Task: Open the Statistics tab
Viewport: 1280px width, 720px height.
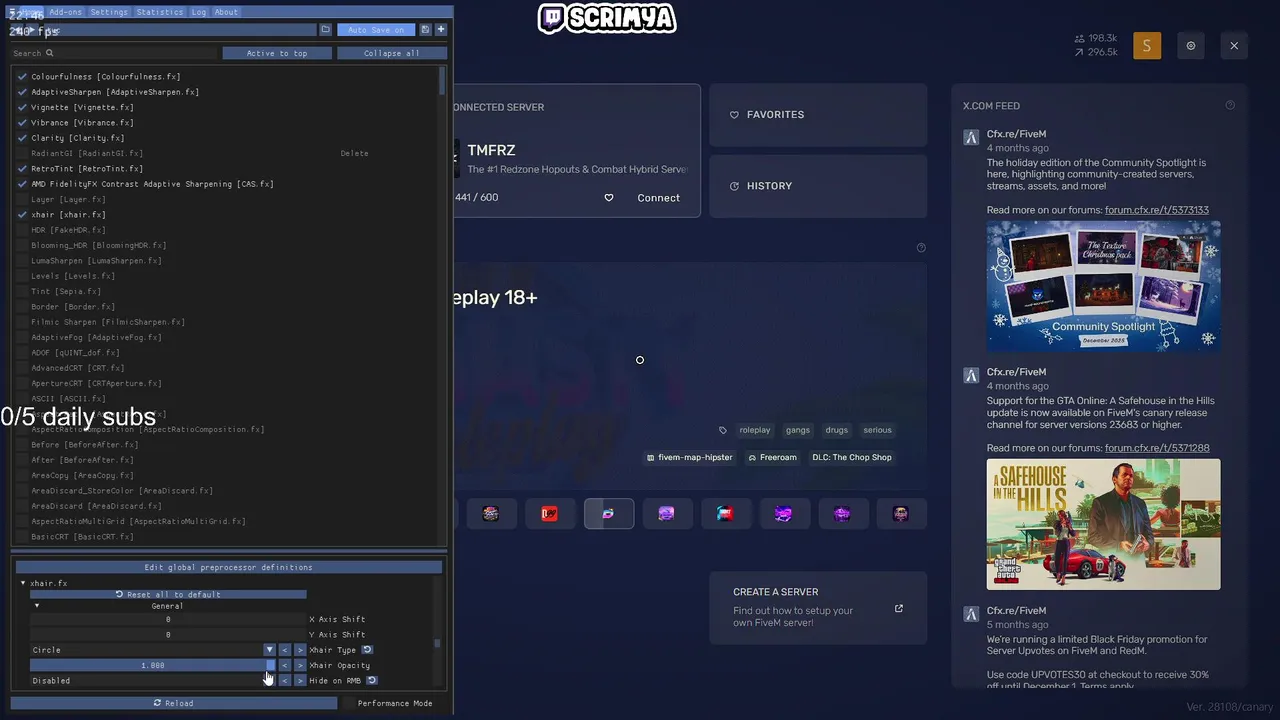Action: click(x=160, y=12)
